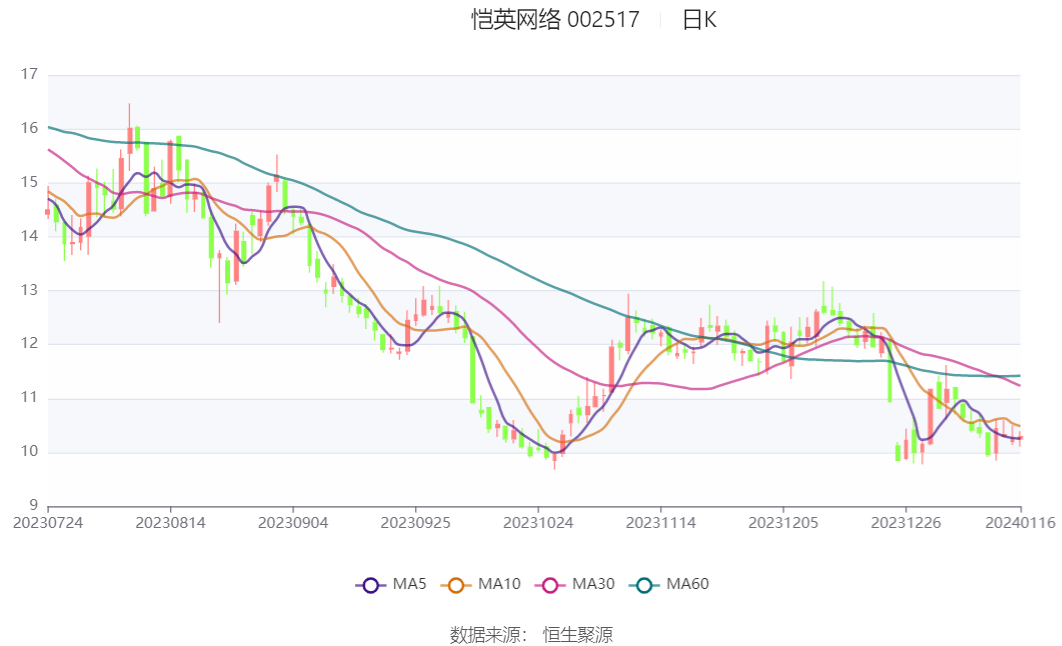Hide MA5 series via its legend label

point(409,584)
